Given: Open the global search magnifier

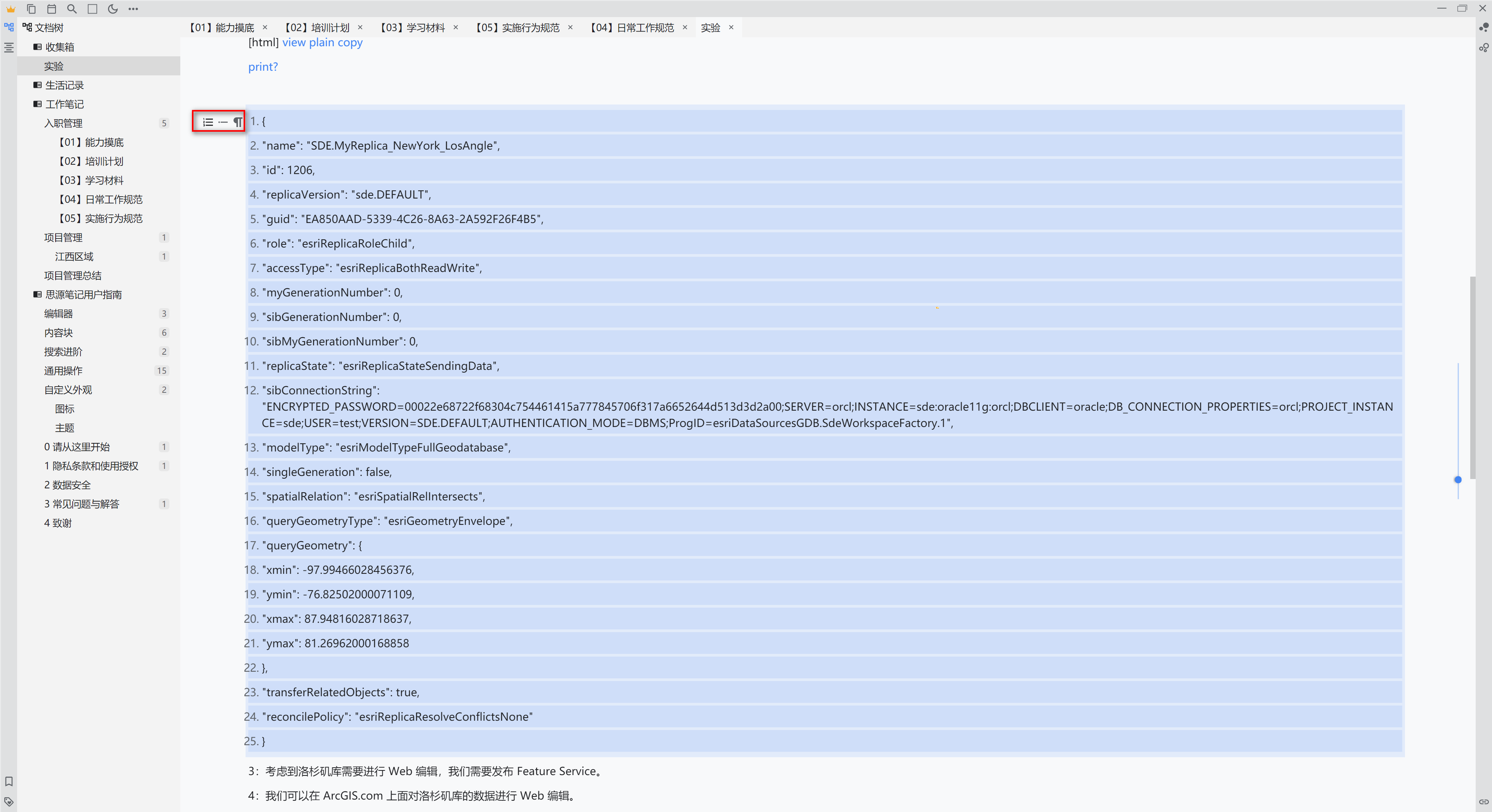Looking at the screenshot, I should coord(72,9).
